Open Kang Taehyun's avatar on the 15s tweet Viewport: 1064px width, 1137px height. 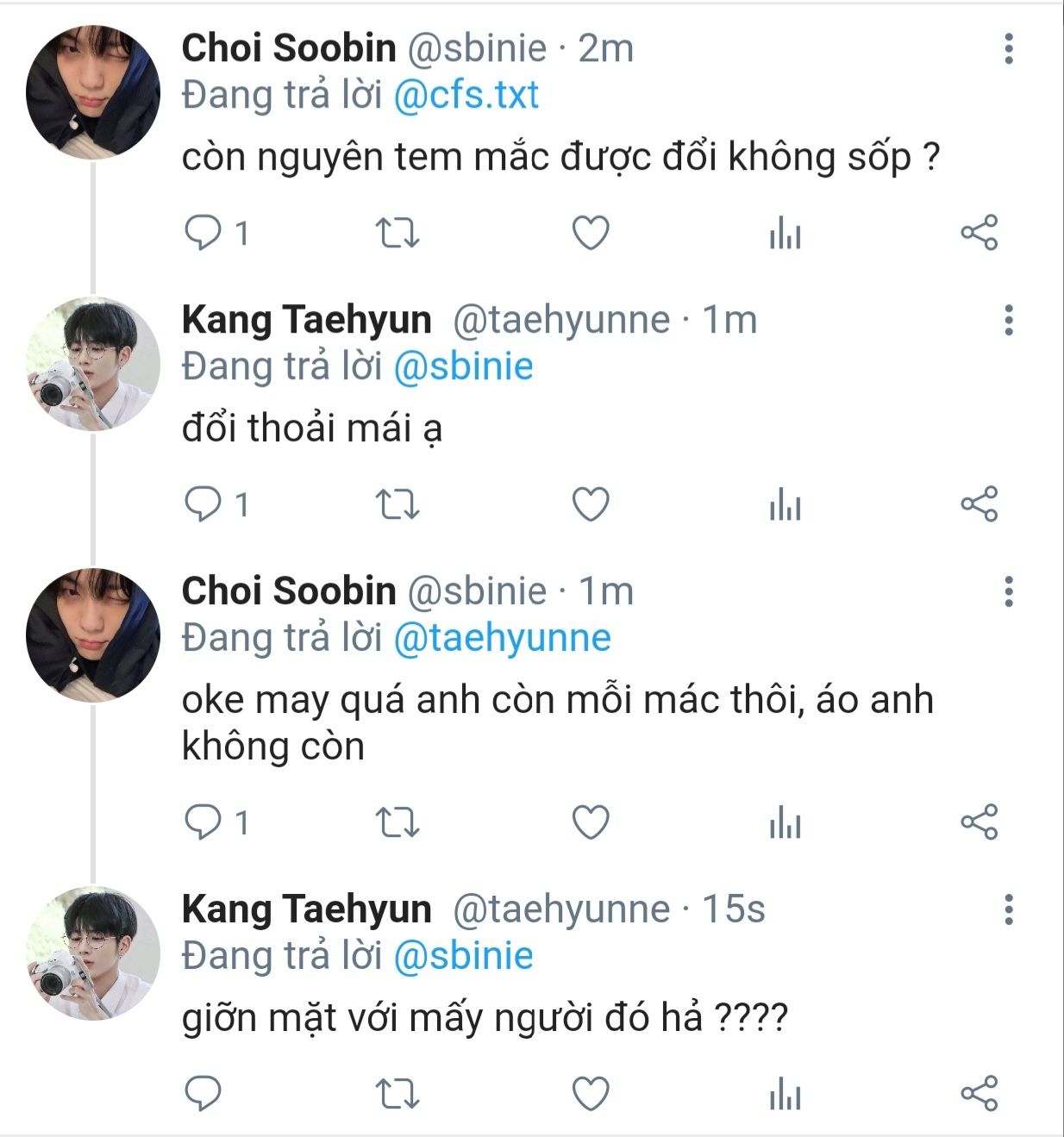click(x=92, y=953)
